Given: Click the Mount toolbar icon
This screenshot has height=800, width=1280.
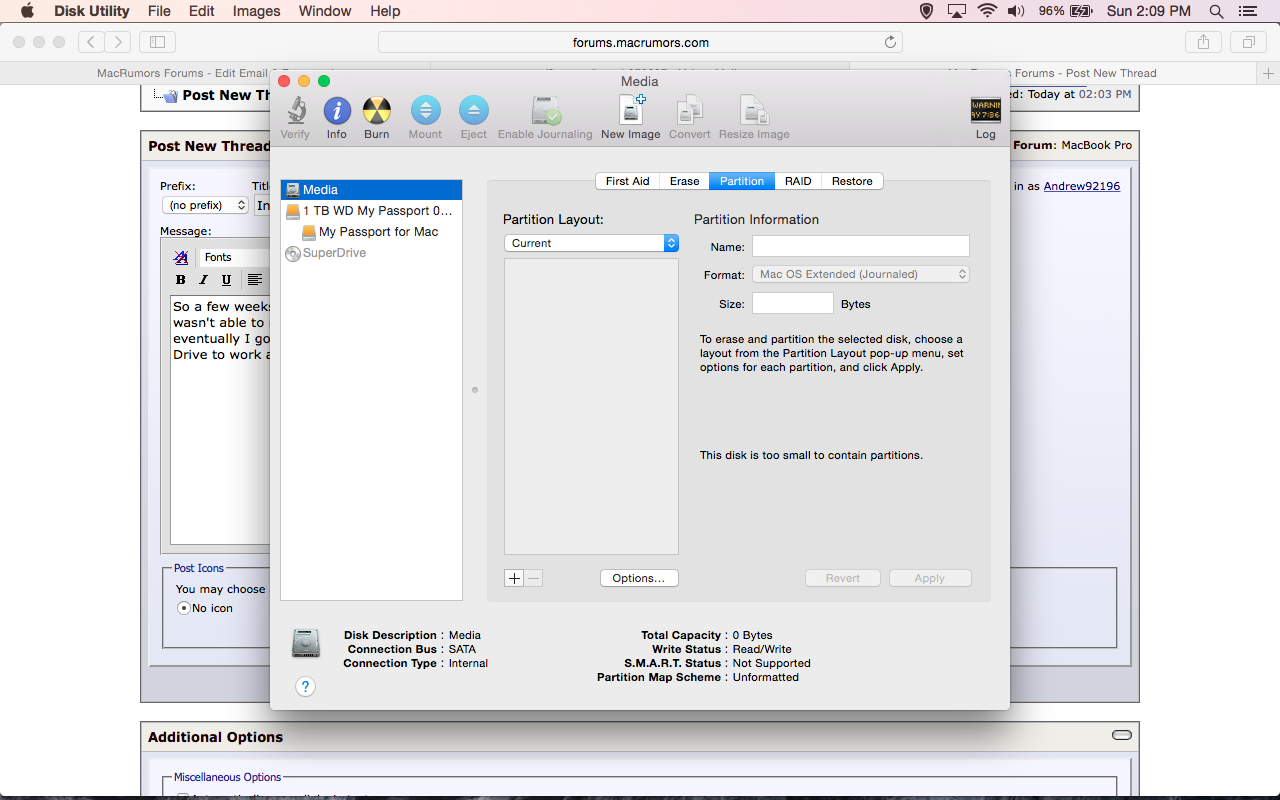Looking at the screenshot, I should (425, 117).
